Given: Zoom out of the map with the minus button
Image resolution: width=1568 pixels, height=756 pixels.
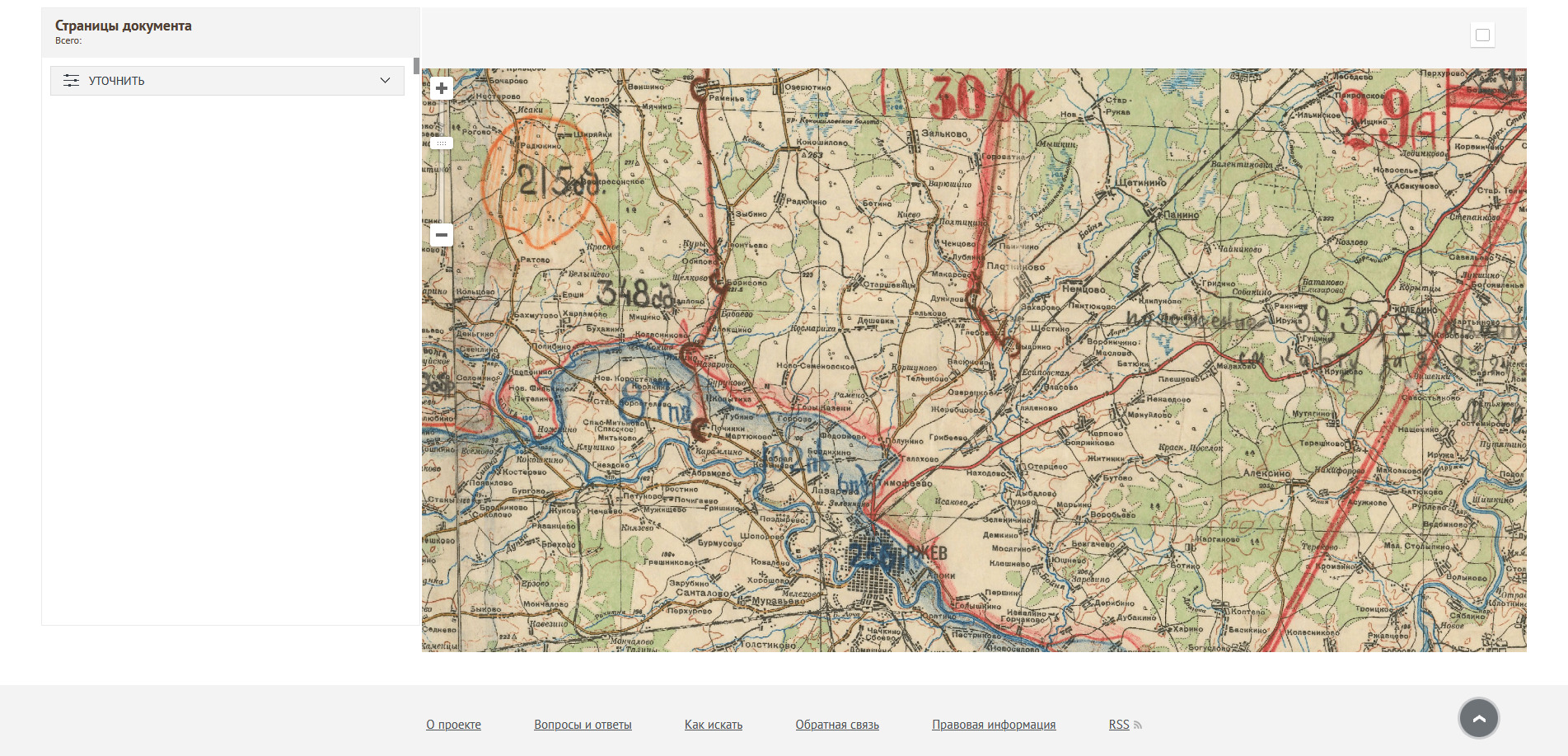Looking at the screenshot, I should 442,235.
